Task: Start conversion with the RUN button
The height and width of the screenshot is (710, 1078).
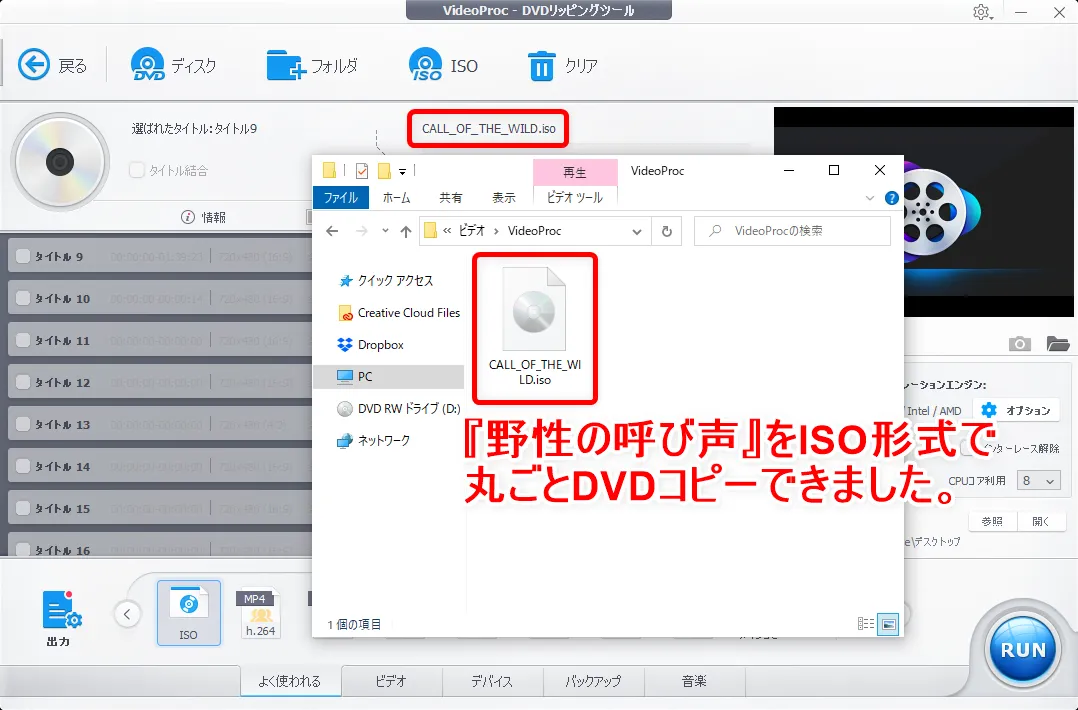Action: tap(1022, 649)
